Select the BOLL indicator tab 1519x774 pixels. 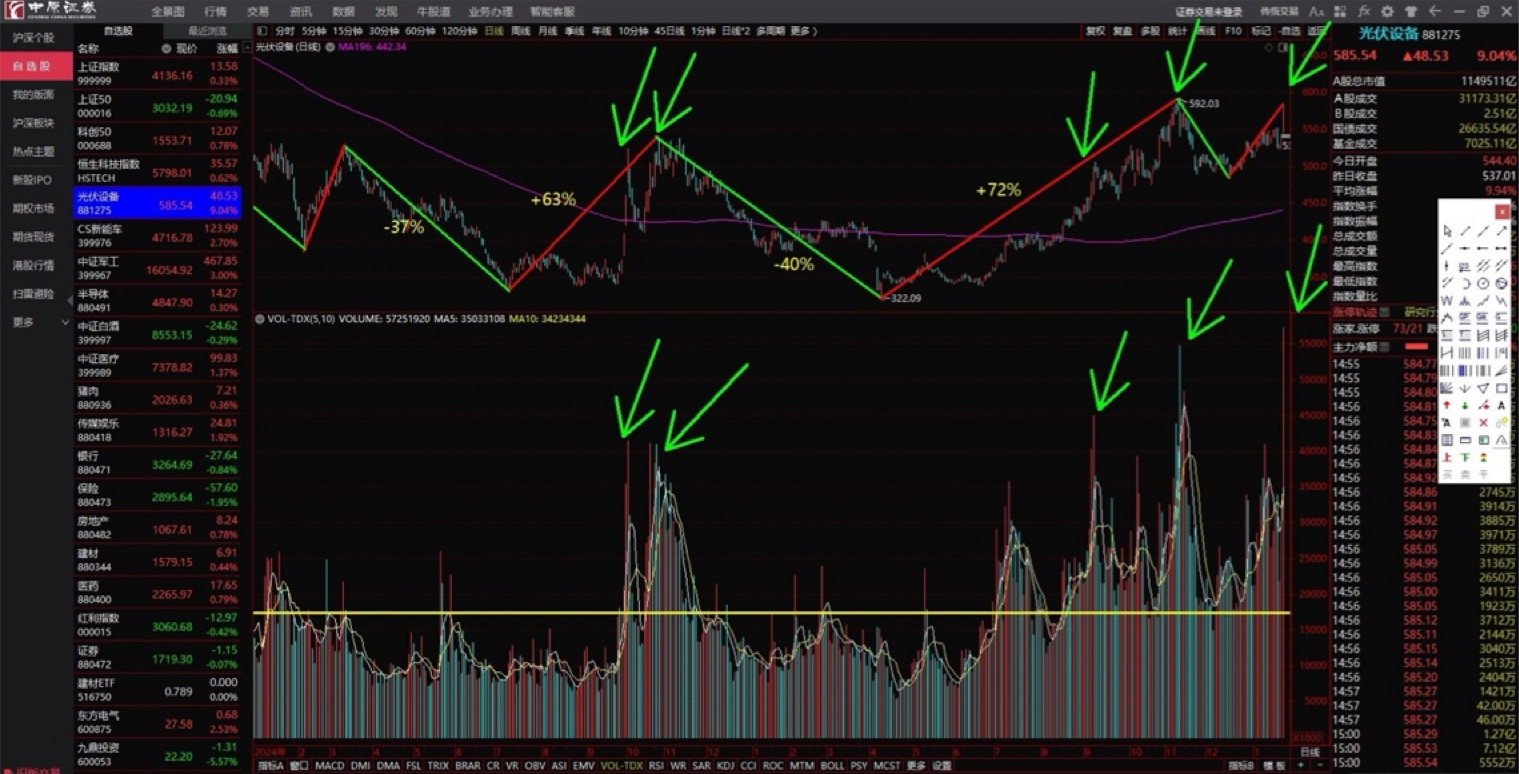click(x=833, y=766)
